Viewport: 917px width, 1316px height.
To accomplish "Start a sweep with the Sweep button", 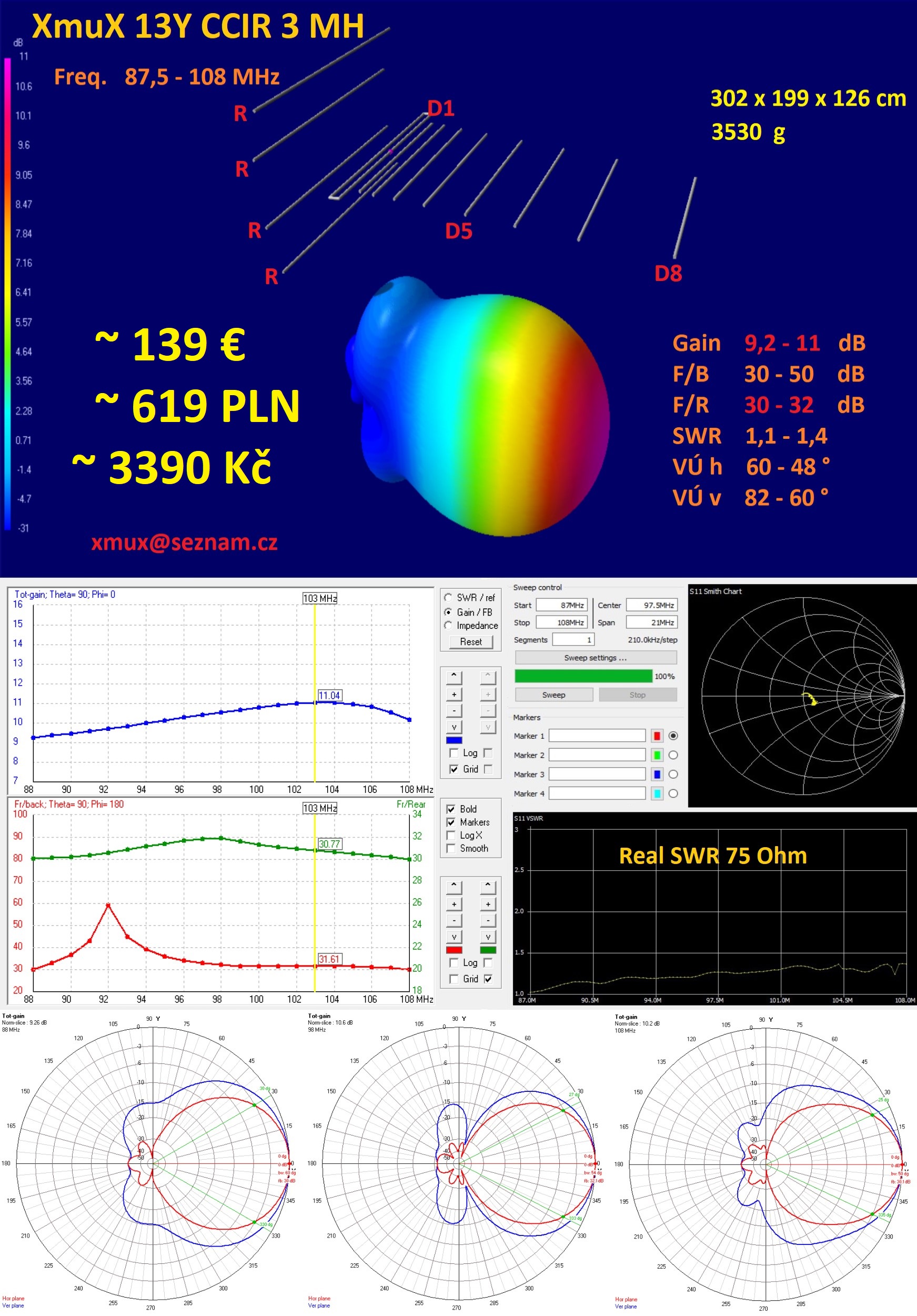I will [553, 695].
